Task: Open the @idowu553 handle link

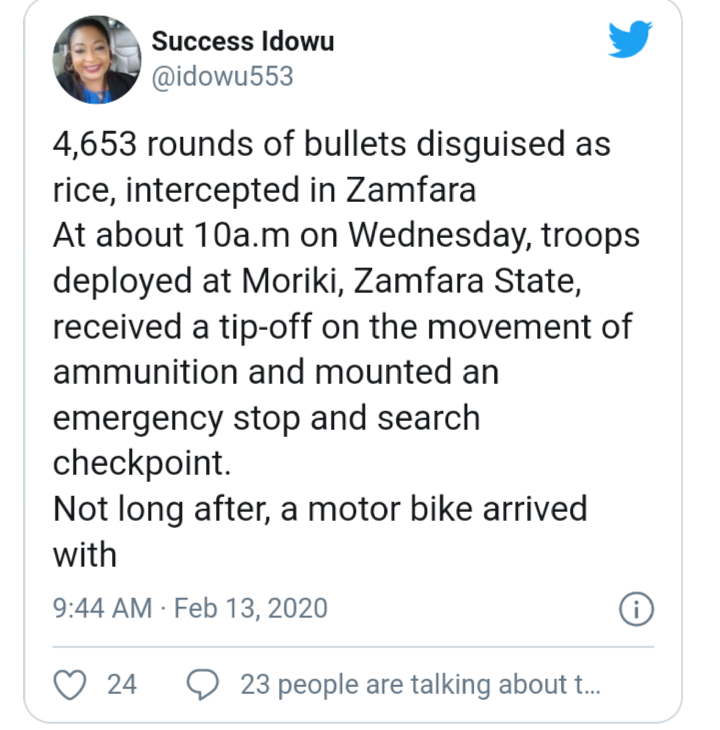Action: (x=222, y=76)
